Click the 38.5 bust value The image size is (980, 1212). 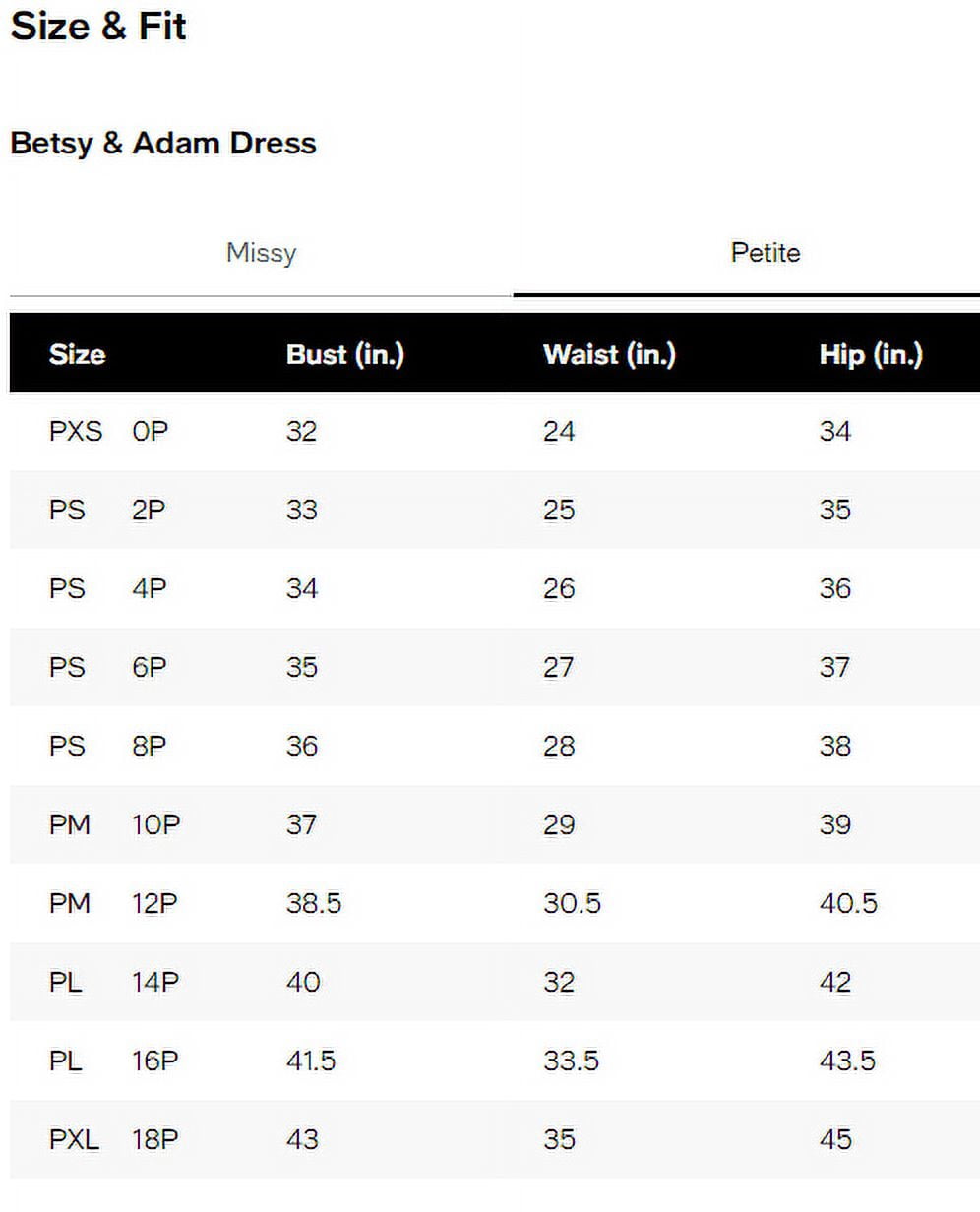click(x=314, y=903)
